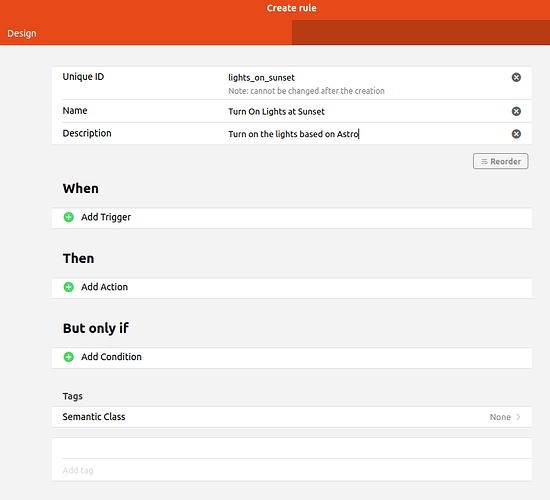This screenshot has width=550, height=500.
Task: Focus the Unique ID value lights_on_sunset
Action: [x=261, y=78]
